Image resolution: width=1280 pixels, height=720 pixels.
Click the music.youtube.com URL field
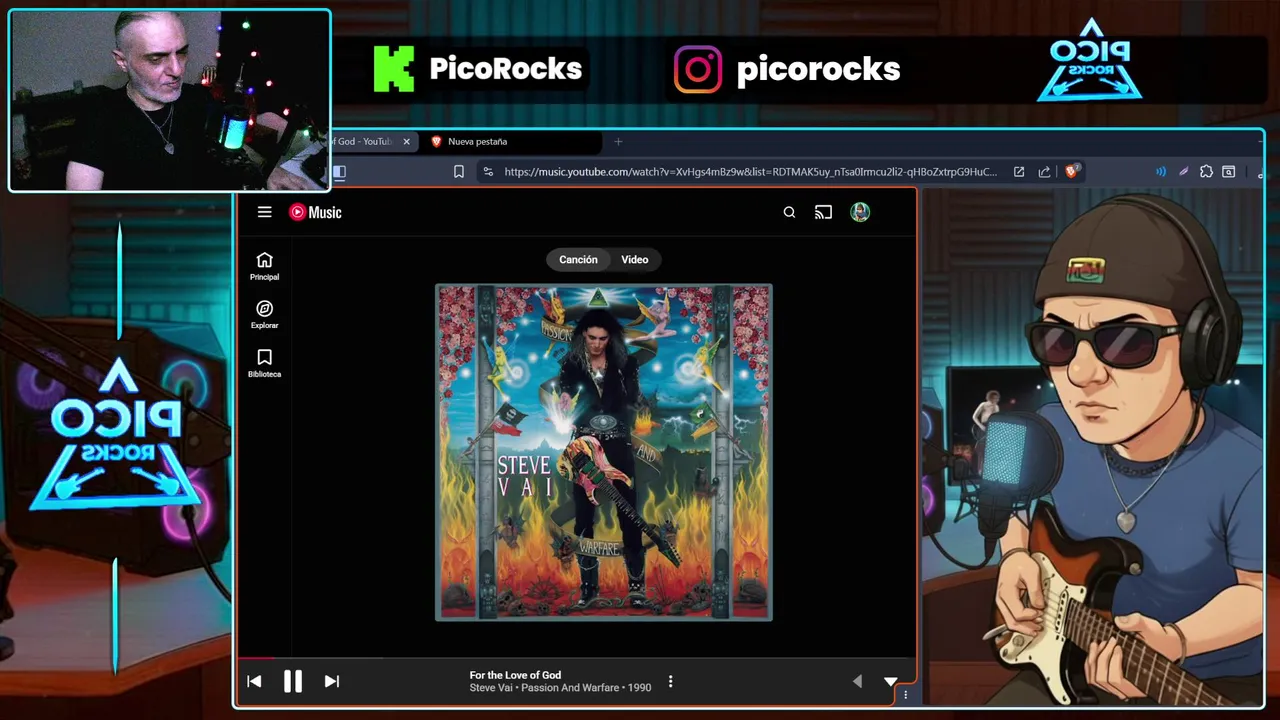(750, 172)
